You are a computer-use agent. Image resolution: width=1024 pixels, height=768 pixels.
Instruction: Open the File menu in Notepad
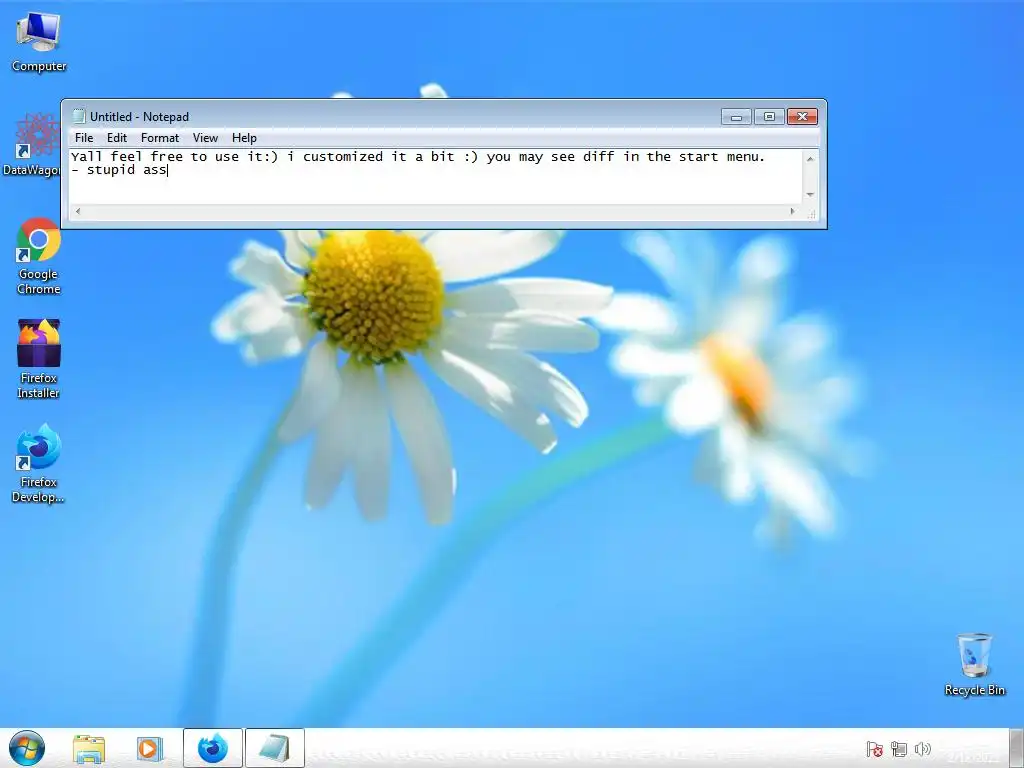pyautogui.click(x=84, y=138)
